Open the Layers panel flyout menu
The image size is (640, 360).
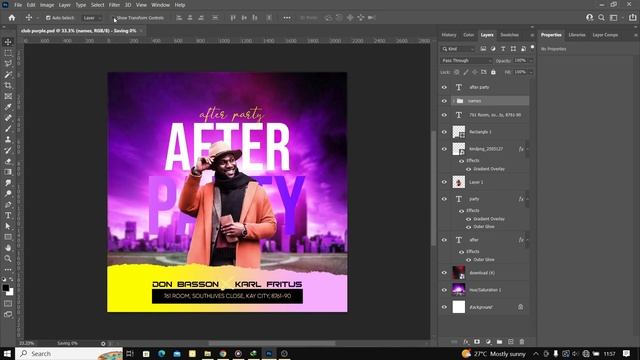tap(532, 35)
